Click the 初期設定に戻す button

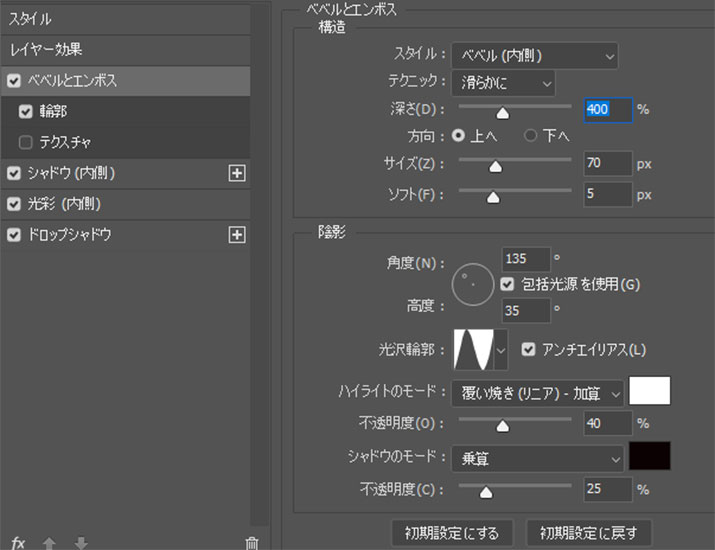[589, 533]
